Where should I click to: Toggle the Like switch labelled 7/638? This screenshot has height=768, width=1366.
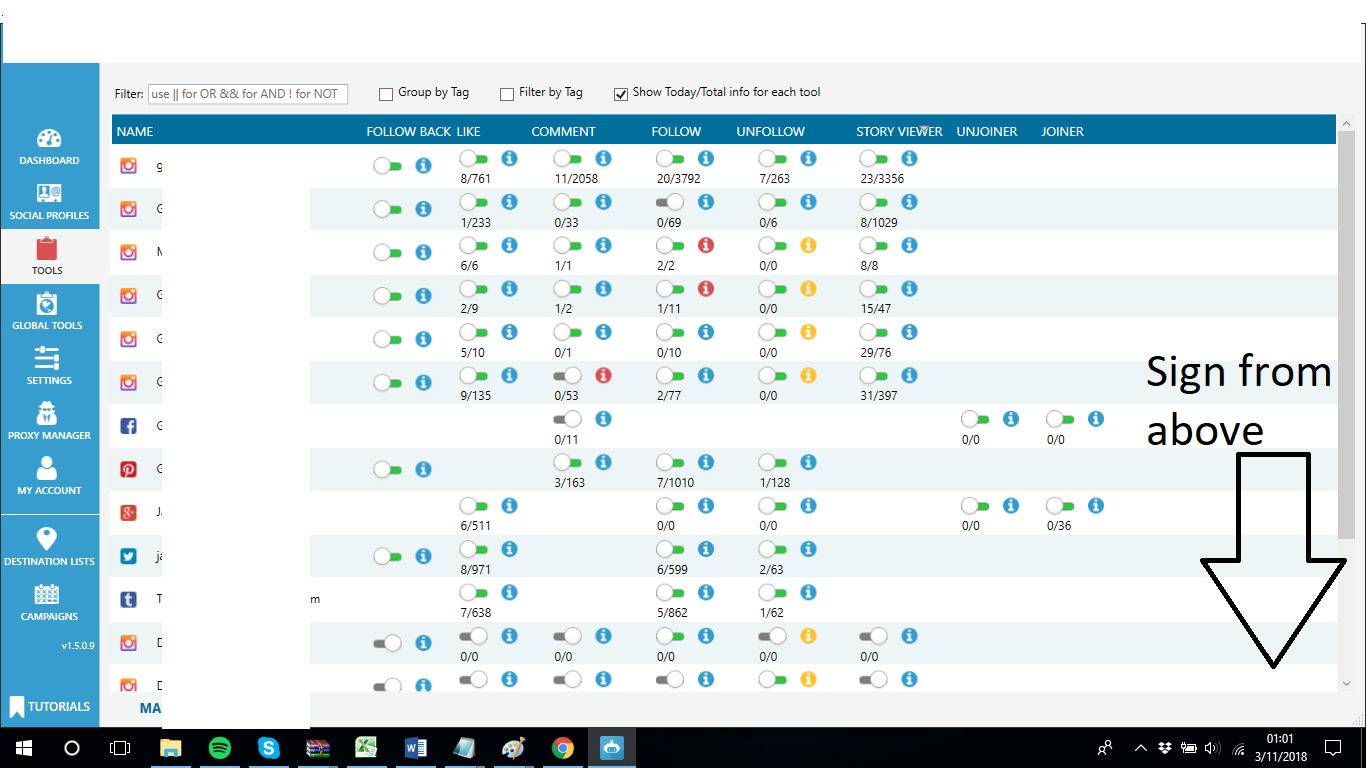[x=474, y=593]
